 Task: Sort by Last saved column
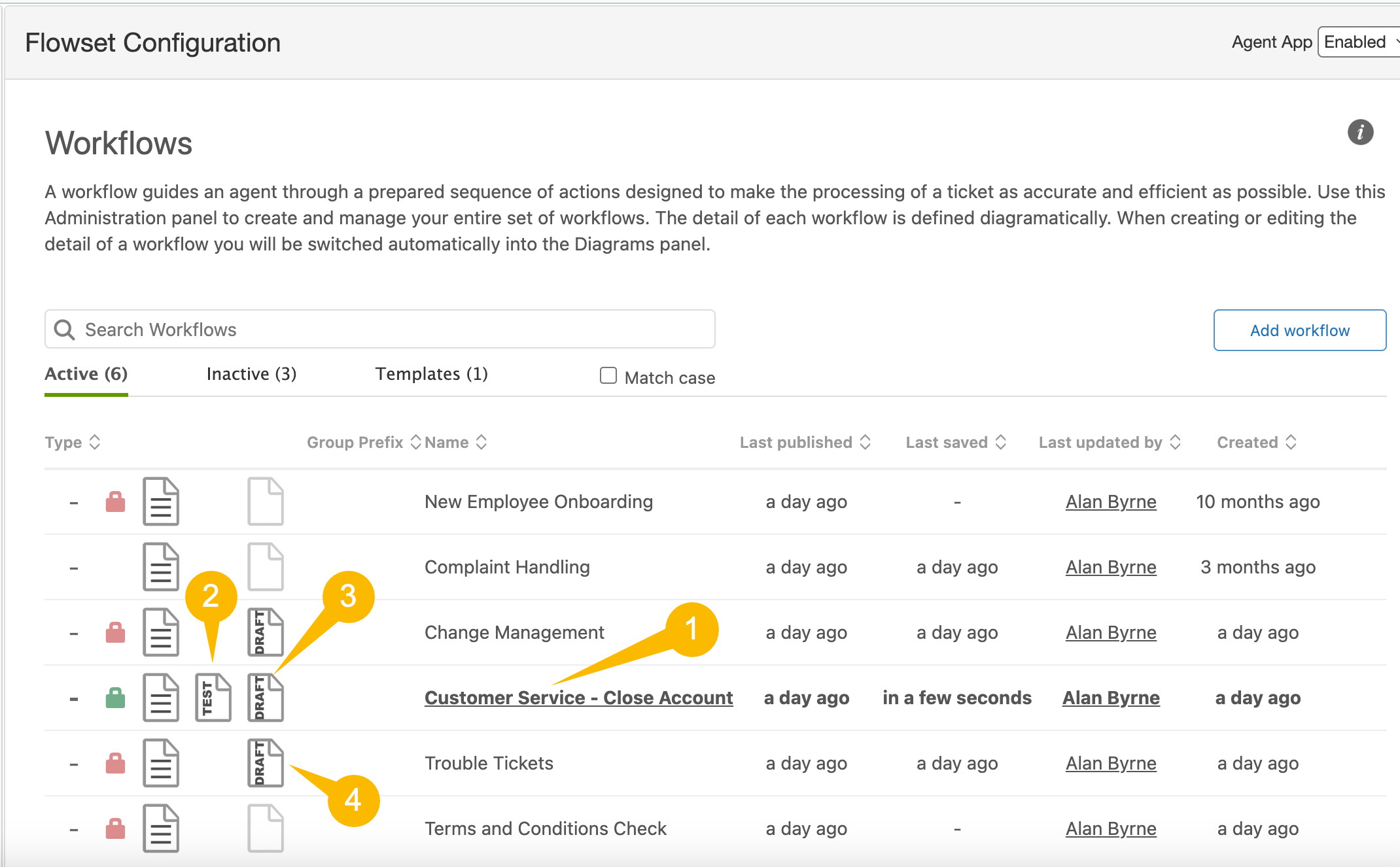point(956,442)
